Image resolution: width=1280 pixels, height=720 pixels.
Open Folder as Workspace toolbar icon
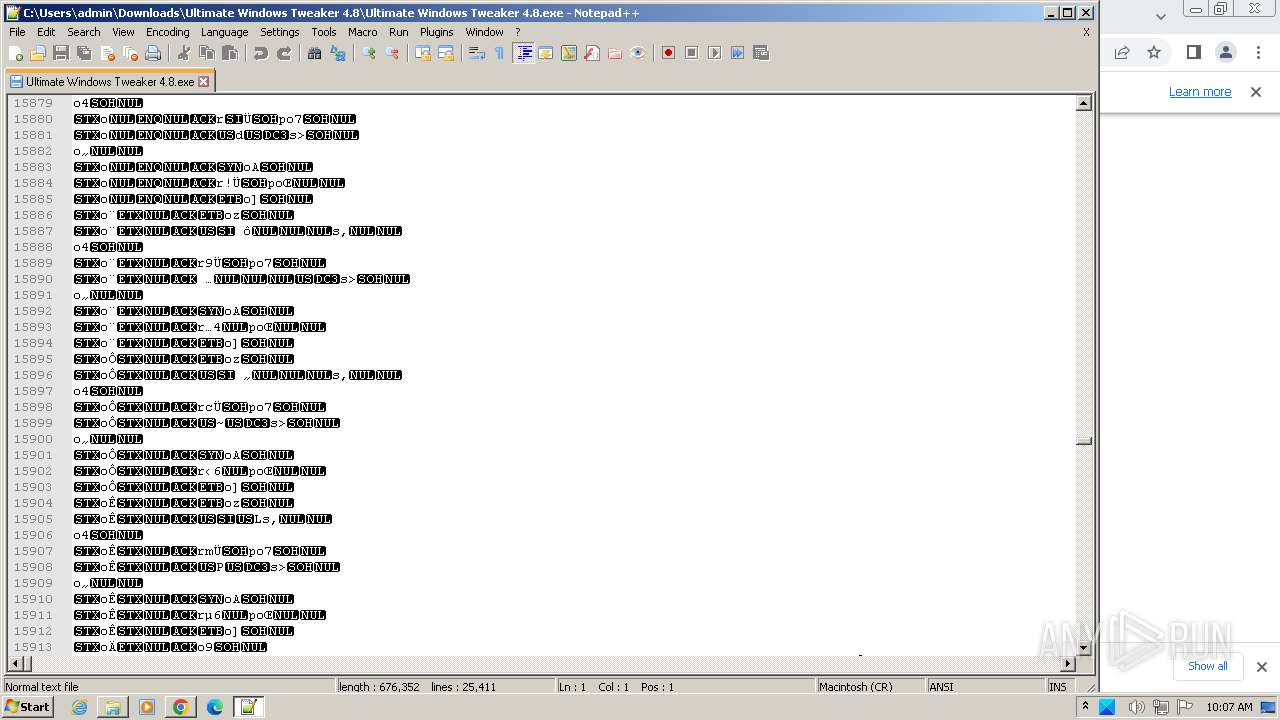coord(615,53)
